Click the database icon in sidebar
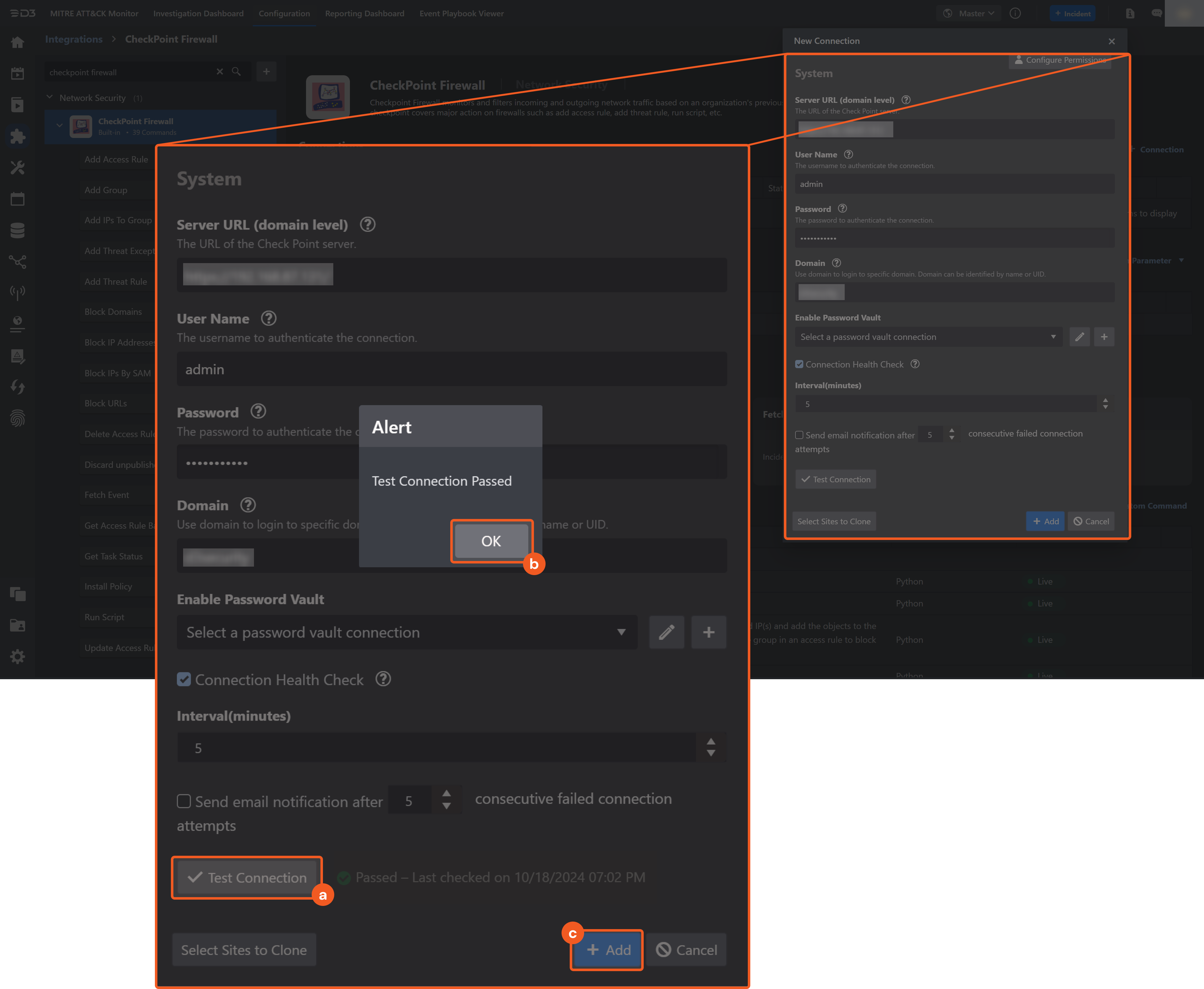 18,230
